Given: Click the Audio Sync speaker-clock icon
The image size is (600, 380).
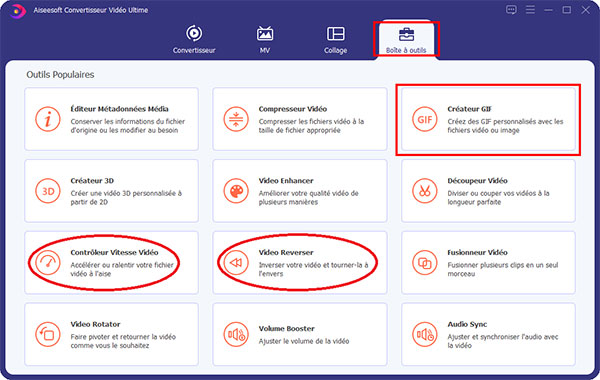Looking at the screenshot, I should click(x=425, y=334).
